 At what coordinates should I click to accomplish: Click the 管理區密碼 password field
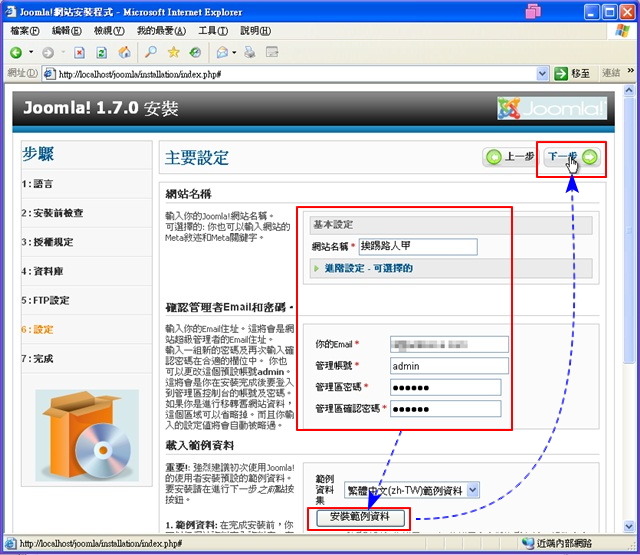446,387
